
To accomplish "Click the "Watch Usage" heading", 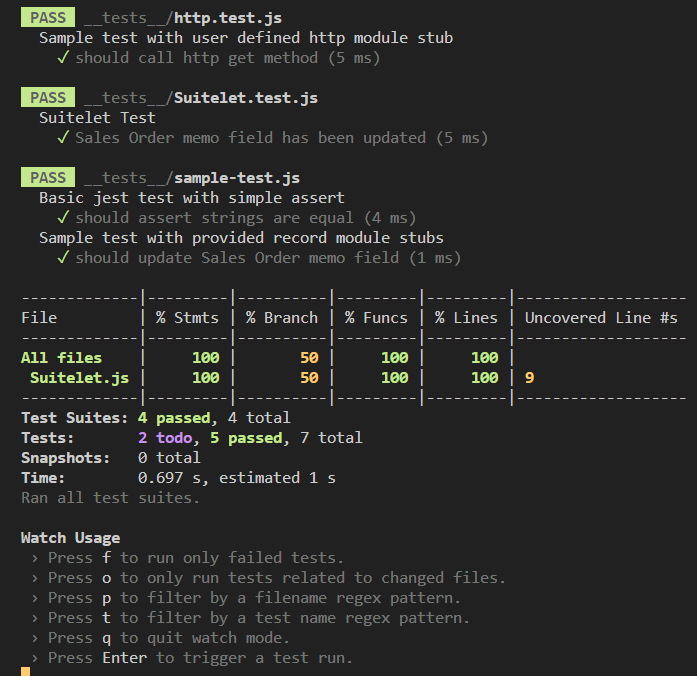I will click(x=70, y=538).
